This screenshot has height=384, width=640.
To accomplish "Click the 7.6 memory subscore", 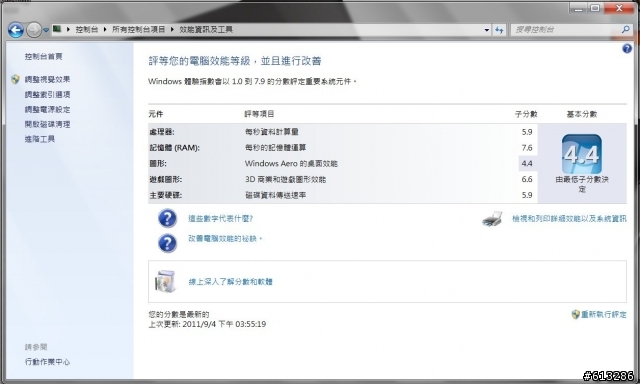I will (x=527, y=148).
